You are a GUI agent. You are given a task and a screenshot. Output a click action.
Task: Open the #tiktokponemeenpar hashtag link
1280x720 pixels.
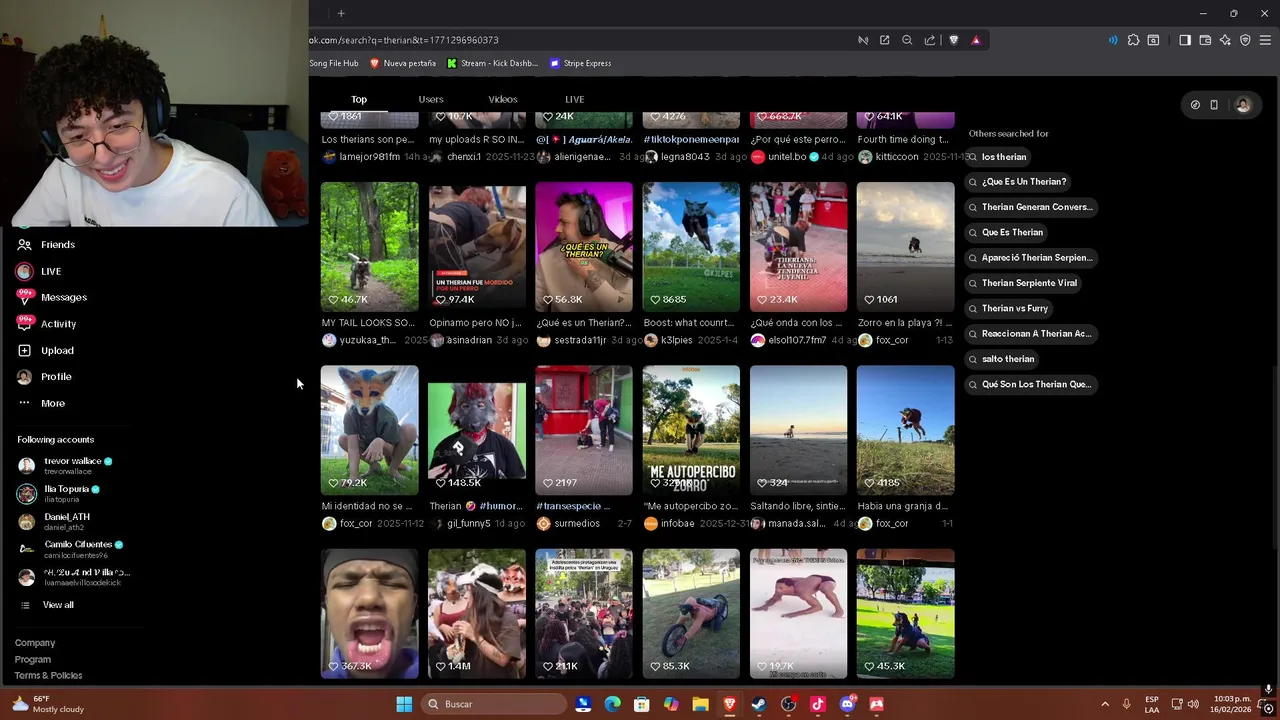point(691,140)
